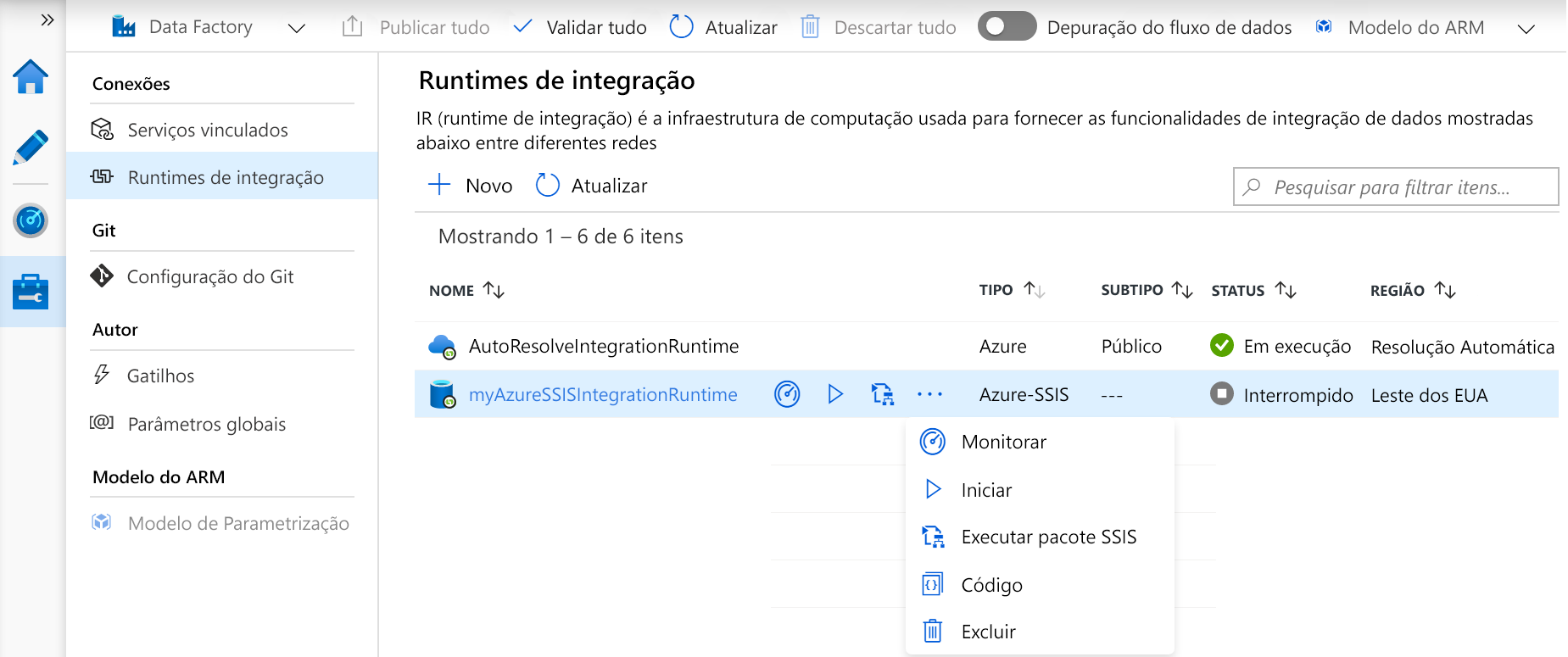The height and width of the screenshot is (657, 1568).
Task: Open the Author pencil icon in sidebar
Action: [x=31, y=148]
